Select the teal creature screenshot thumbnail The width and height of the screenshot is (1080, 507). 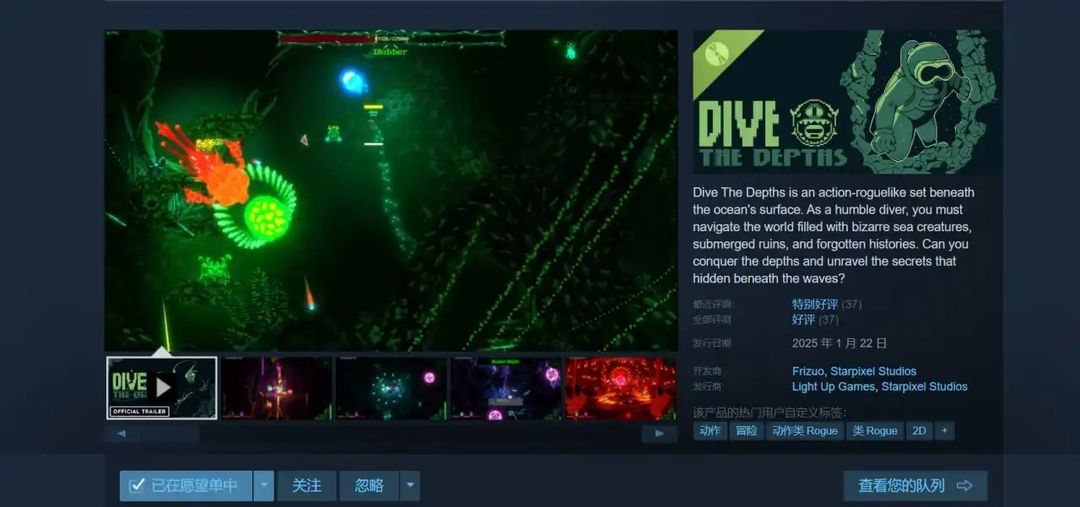(x=391, y=388)
